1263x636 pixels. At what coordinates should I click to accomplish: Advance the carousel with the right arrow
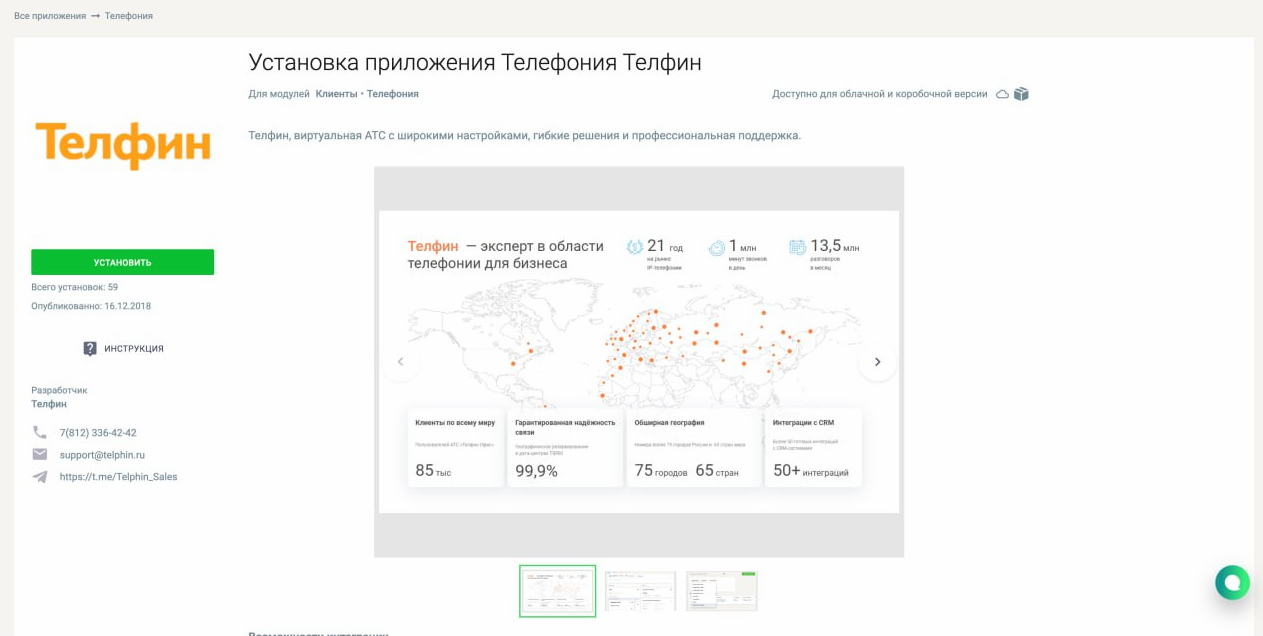(877, 362)
